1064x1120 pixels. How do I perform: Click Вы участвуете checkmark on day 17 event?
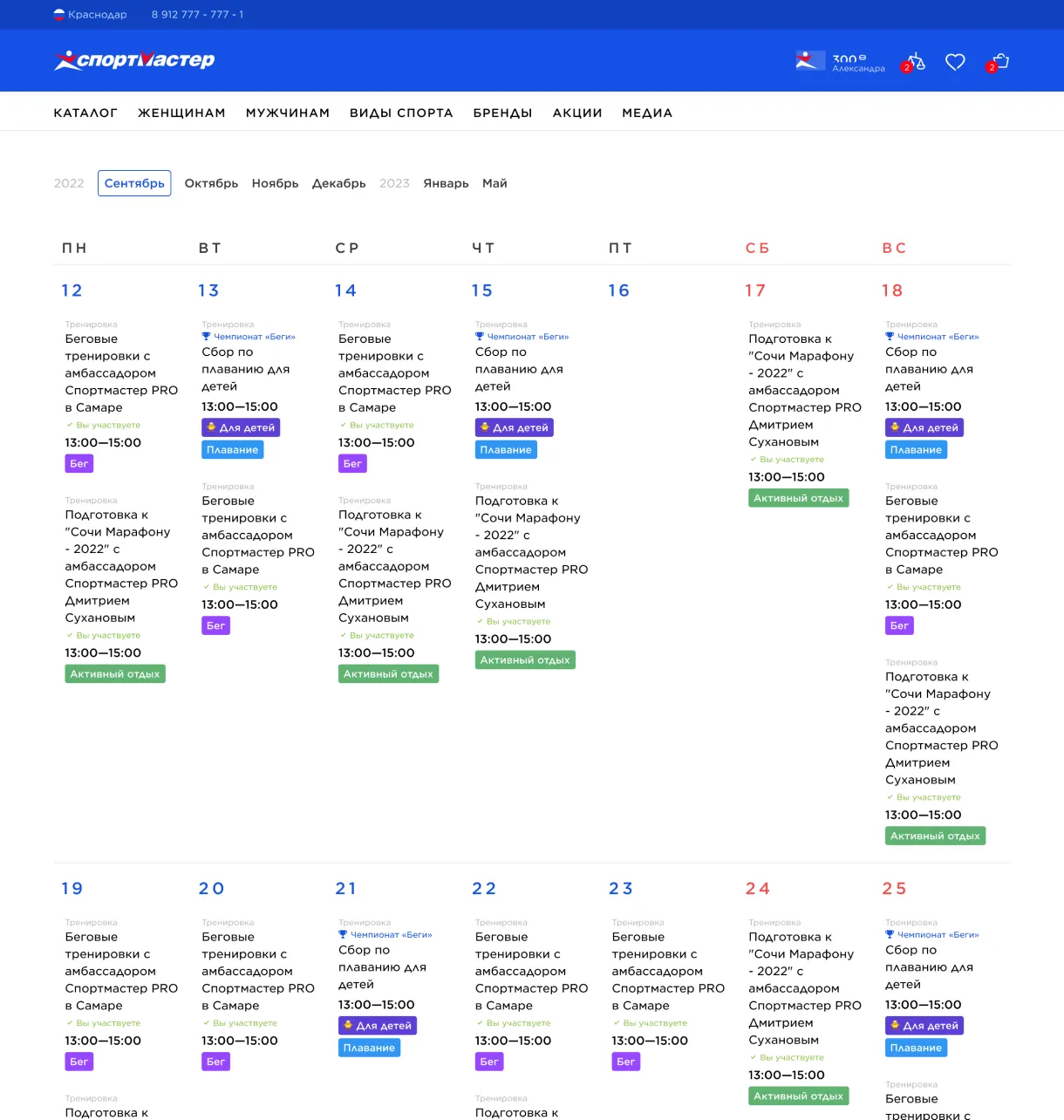click(x=754, y=460)
